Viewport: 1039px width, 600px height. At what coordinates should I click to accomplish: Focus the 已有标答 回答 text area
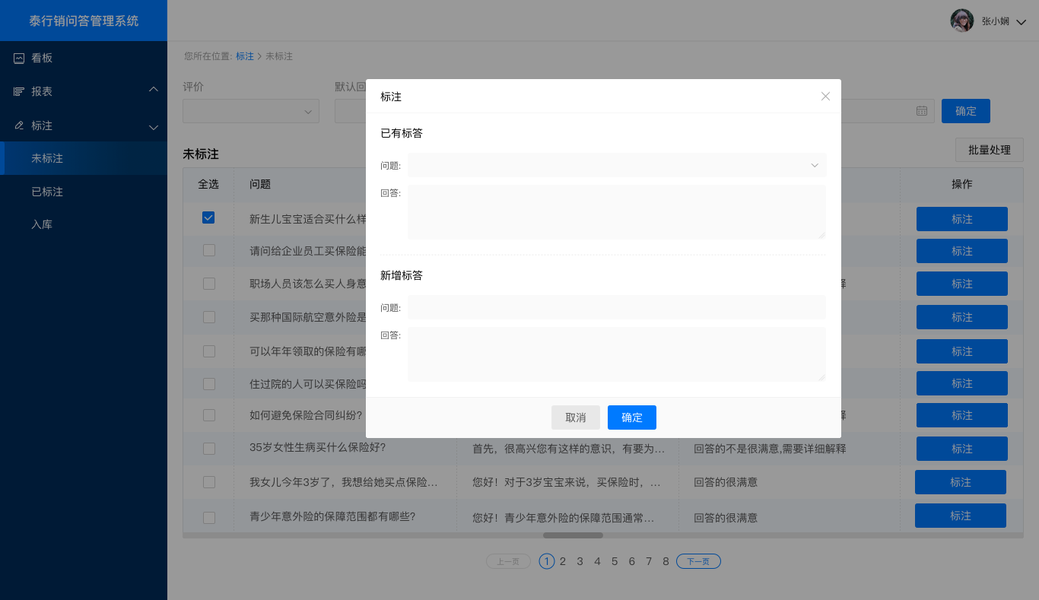(617, 212)
